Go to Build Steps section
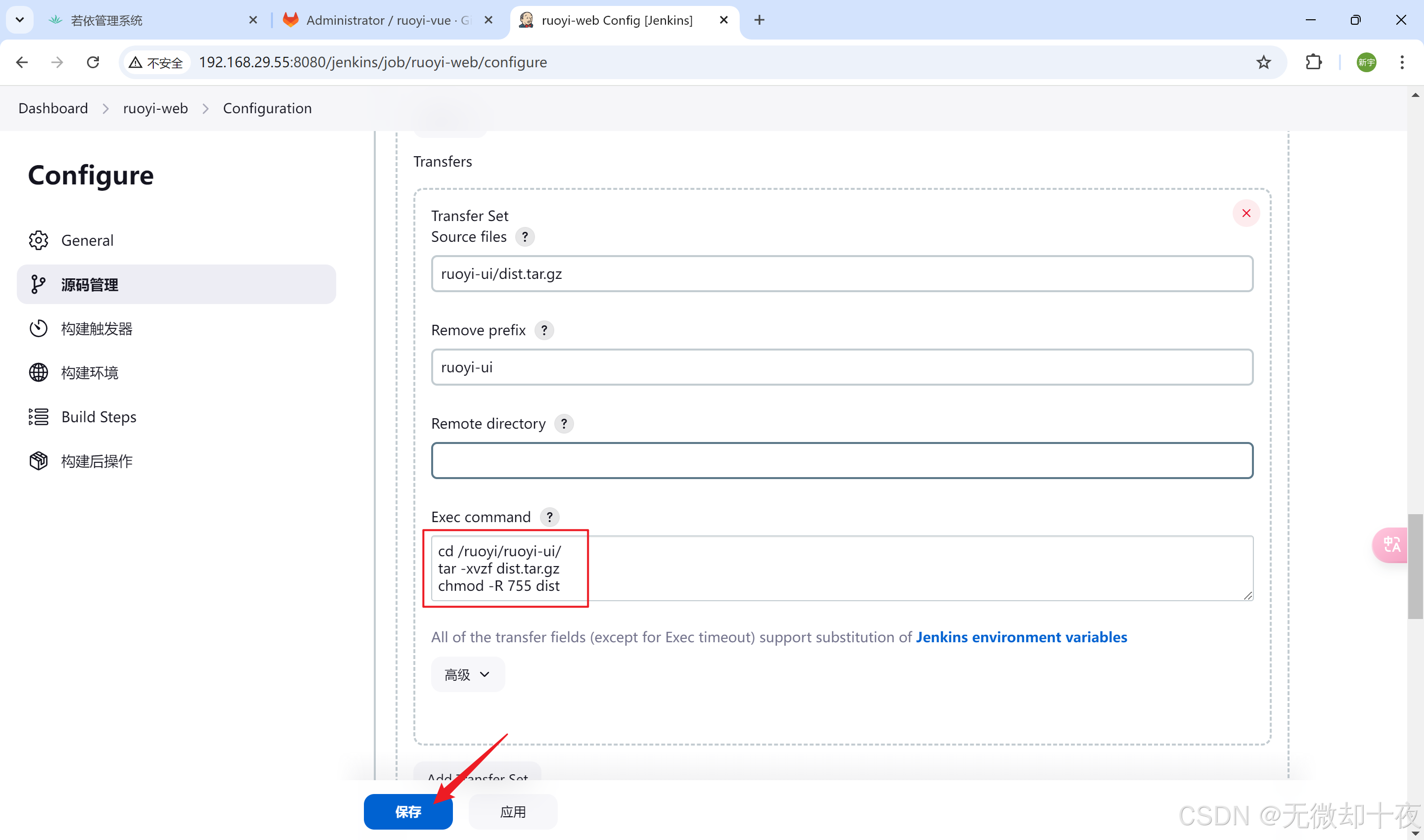The image size is (1424, 840). 98,417
